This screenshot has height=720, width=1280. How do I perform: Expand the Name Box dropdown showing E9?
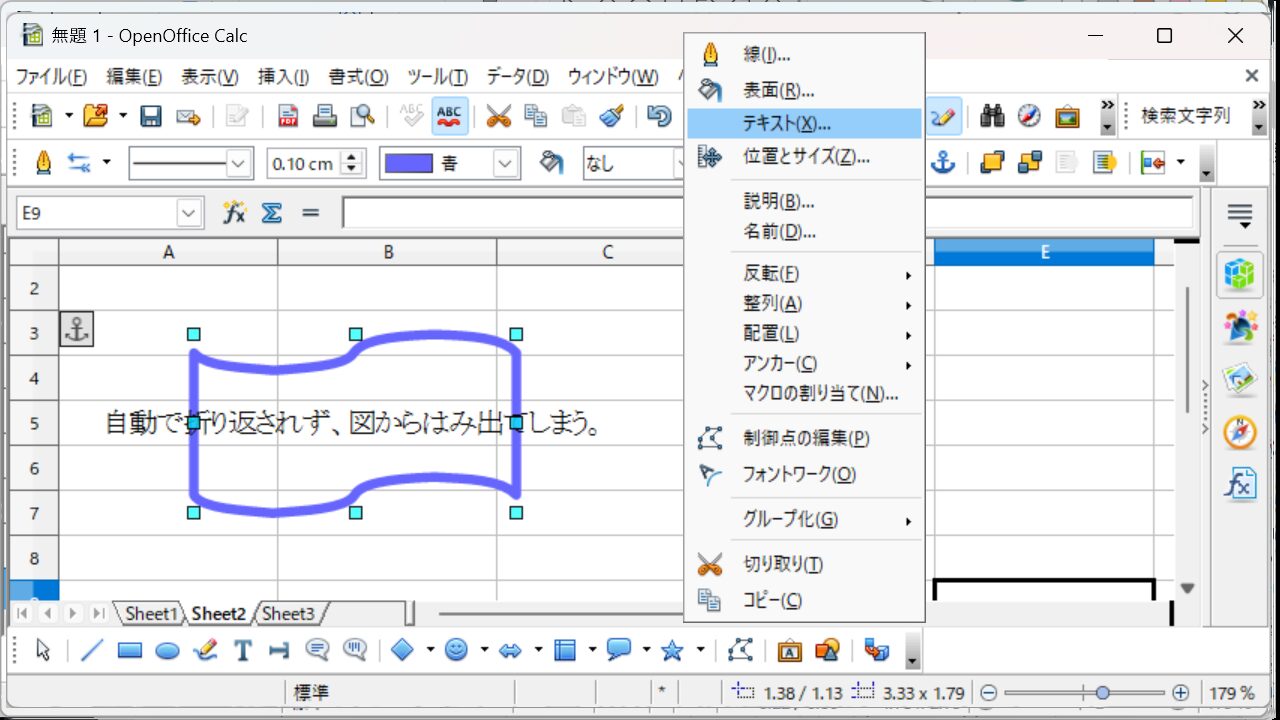[x=189, y=213]
